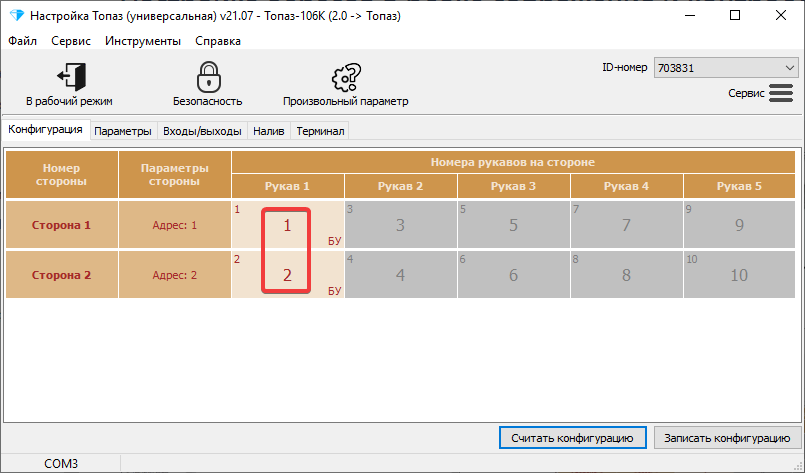Click disabled hose cell number 10
The width and height of the screenshot is (805, 473).
click(738, 274)
